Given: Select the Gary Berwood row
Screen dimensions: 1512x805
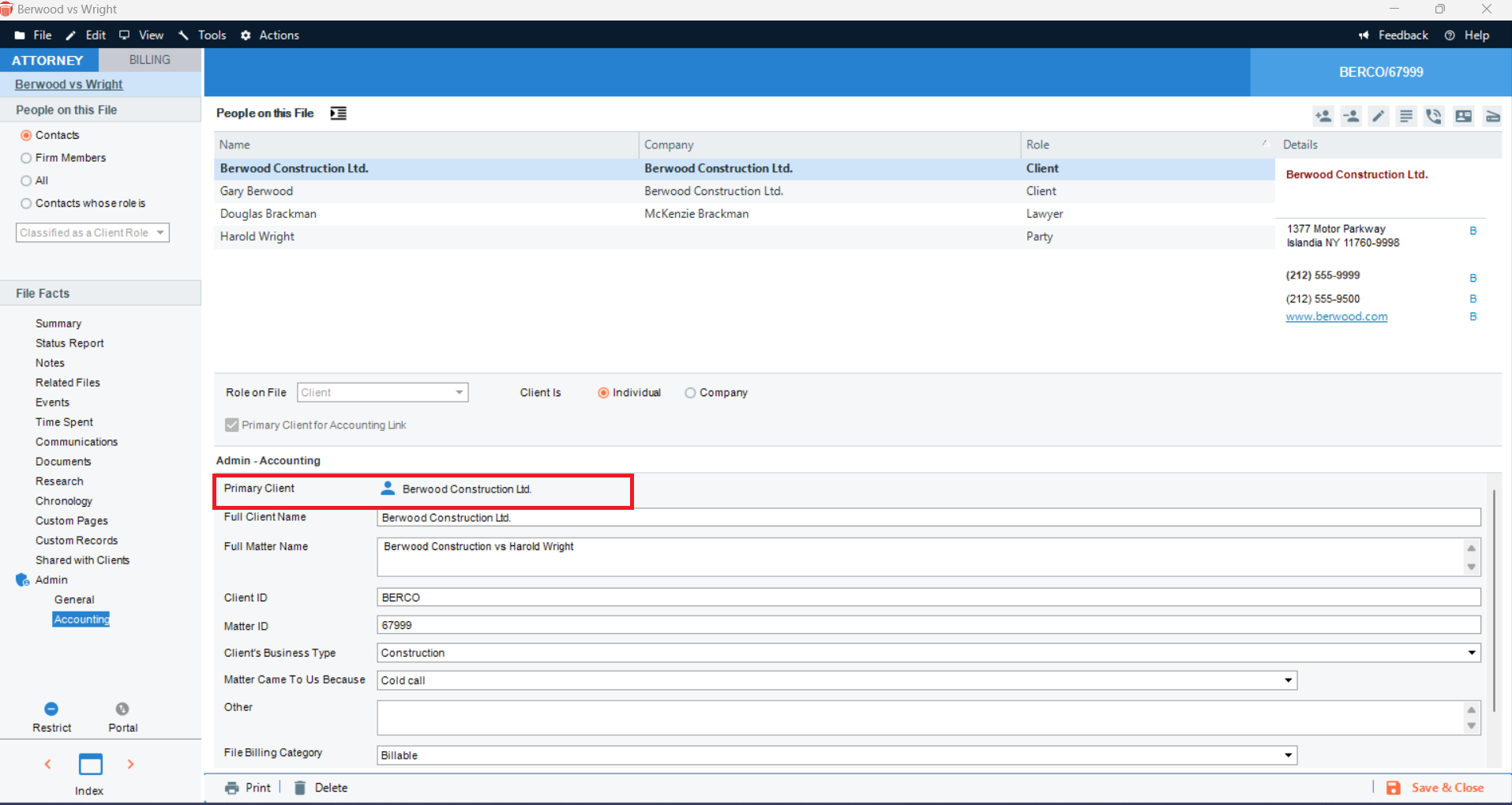Looking at the screenshot, I should (x=744, y=191).
